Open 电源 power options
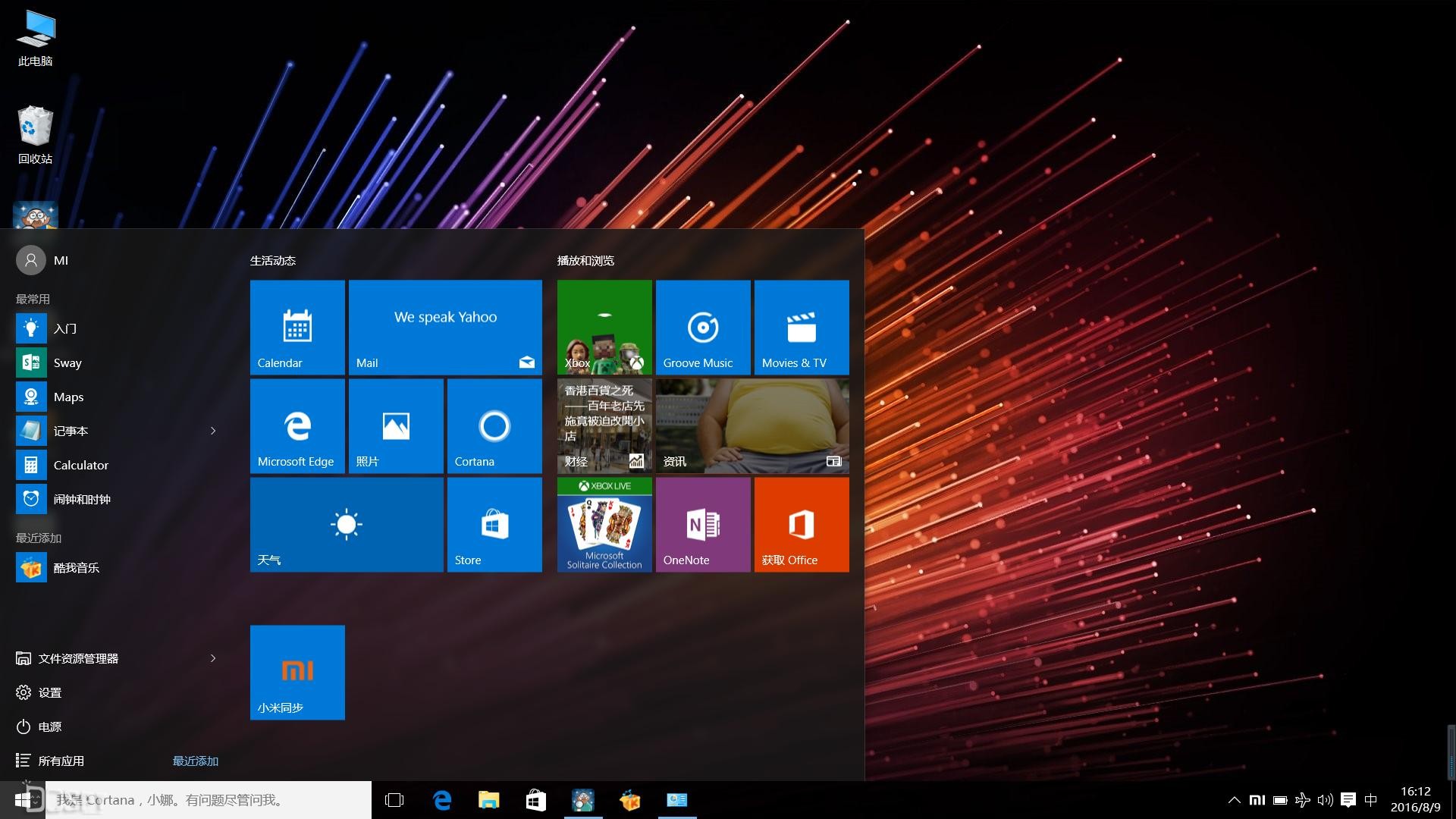This screenshot has height=819, width=1456. [49, 726]
